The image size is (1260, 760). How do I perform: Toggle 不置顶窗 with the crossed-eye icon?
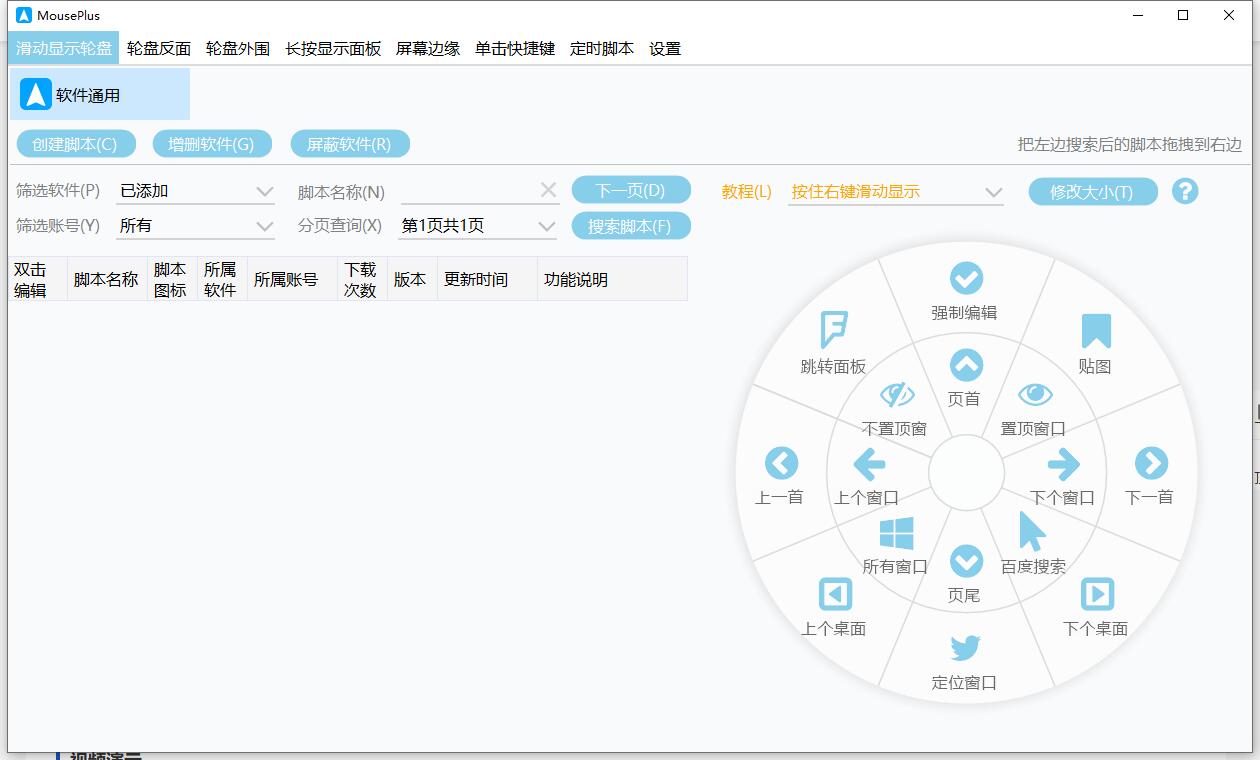pyautogui.click(x=895, y=396)
